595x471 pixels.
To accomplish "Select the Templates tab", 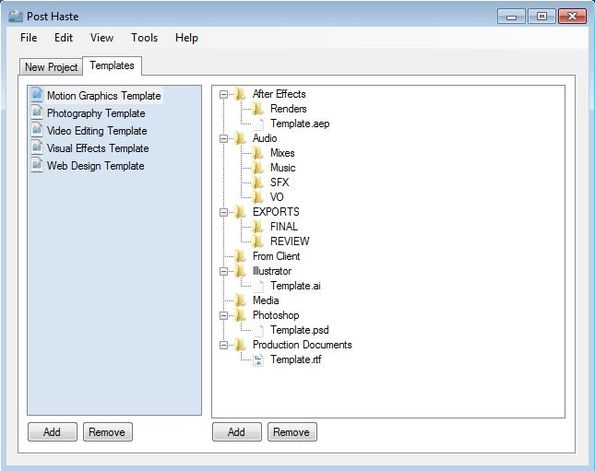I will (x=112, y=66).
